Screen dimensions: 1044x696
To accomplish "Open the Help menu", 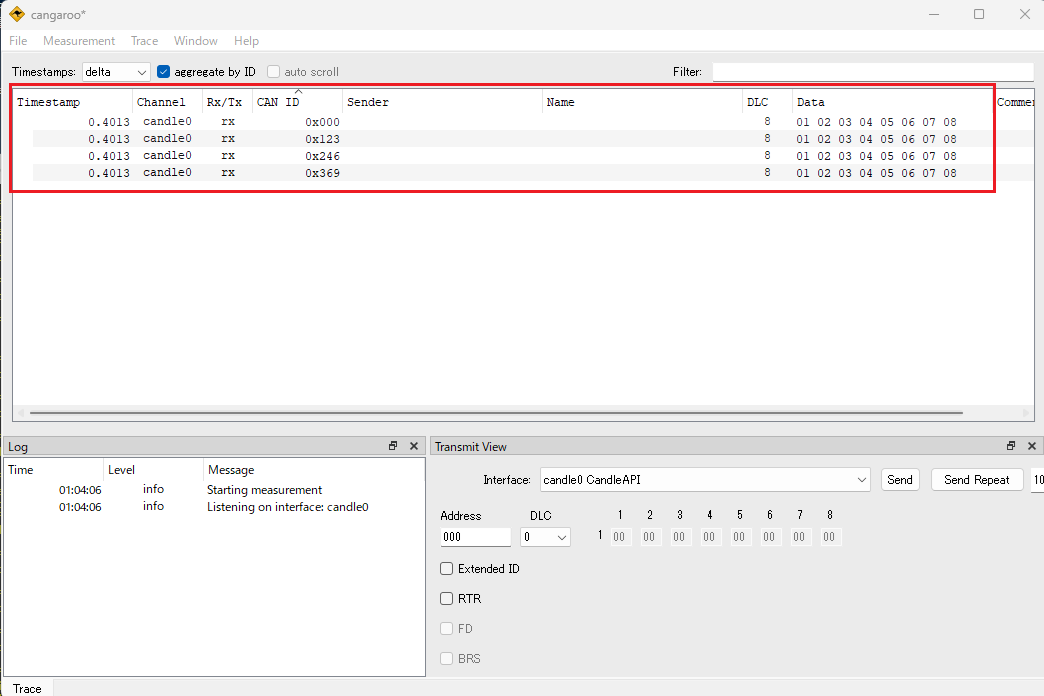I will click(x=246, y=41).
